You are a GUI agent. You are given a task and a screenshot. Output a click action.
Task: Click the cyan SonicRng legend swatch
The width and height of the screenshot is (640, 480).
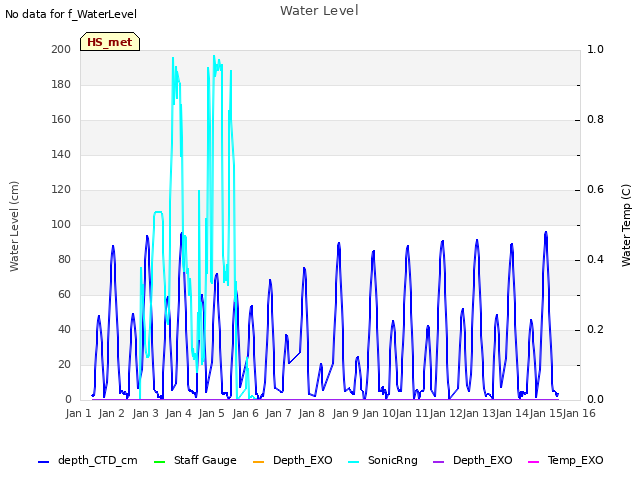tap(354, 462)
